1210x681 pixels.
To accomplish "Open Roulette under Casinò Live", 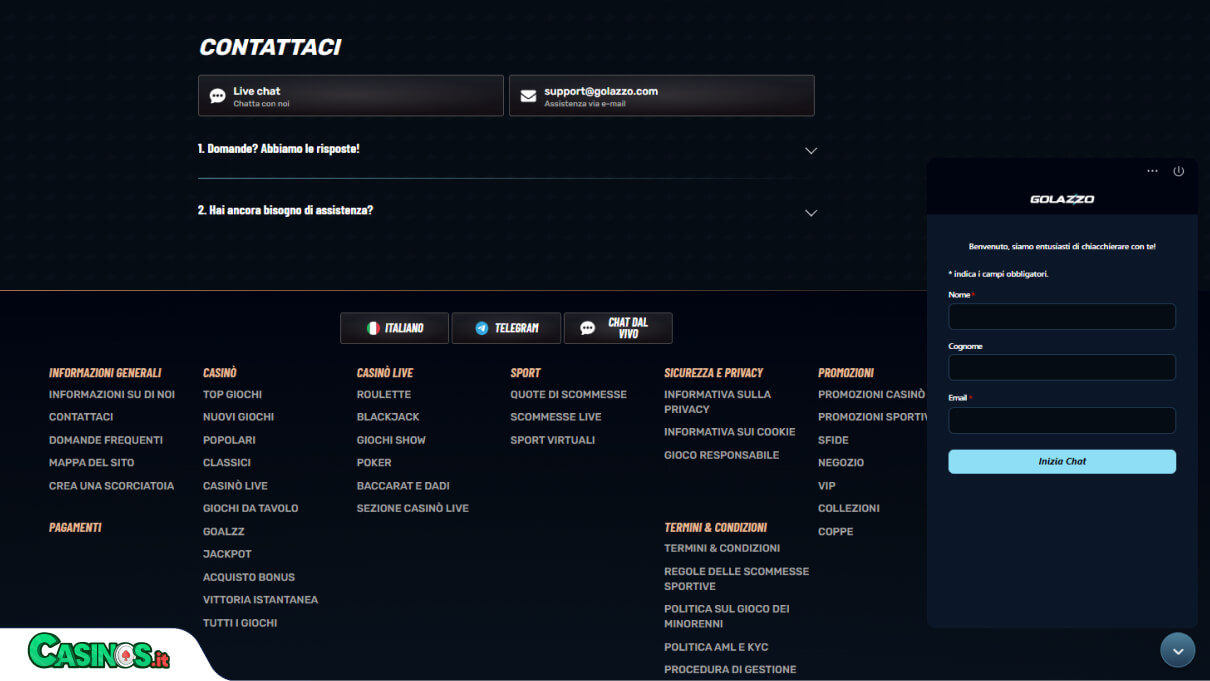I will click(x=384, y=395).
